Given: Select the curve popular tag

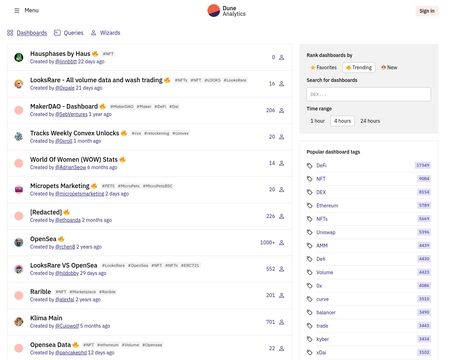Looking at the screenshot, I should click(x=322, y=299).
